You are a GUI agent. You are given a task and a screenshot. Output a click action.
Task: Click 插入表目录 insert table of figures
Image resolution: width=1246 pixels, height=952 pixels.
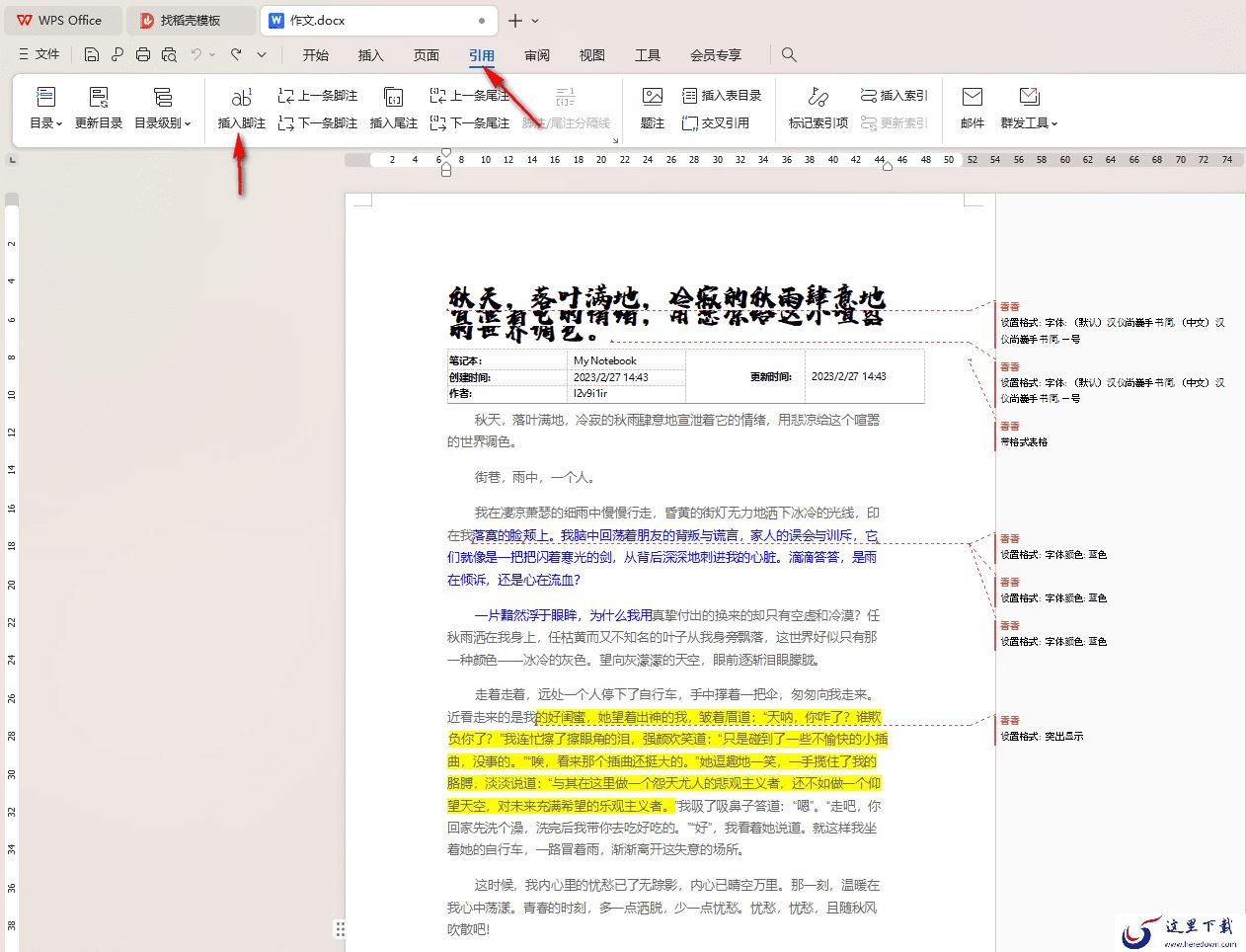(x=722, y=96)
